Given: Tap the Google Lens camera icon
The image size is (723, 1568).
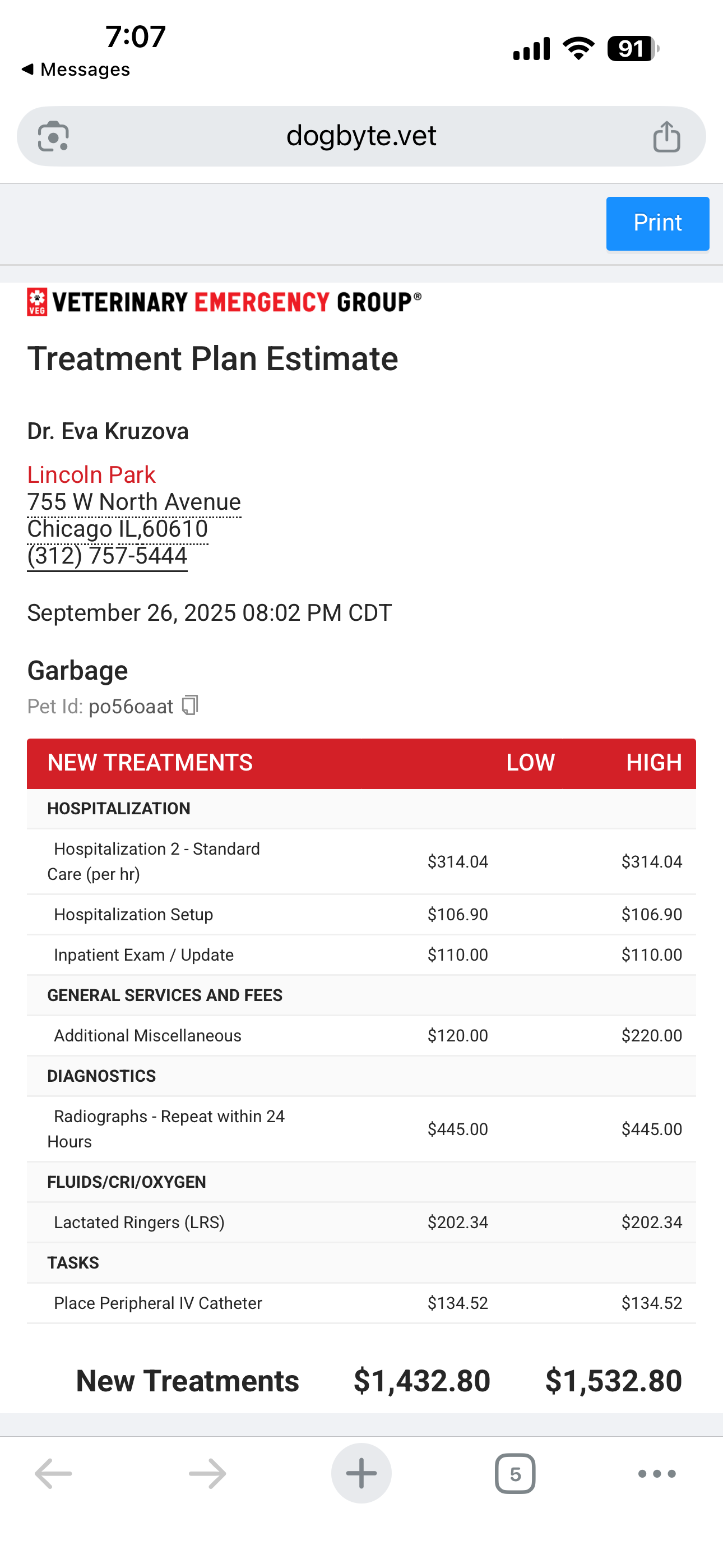Looking at the screenshot, I should pyautogui.click(x=53, y=136).
